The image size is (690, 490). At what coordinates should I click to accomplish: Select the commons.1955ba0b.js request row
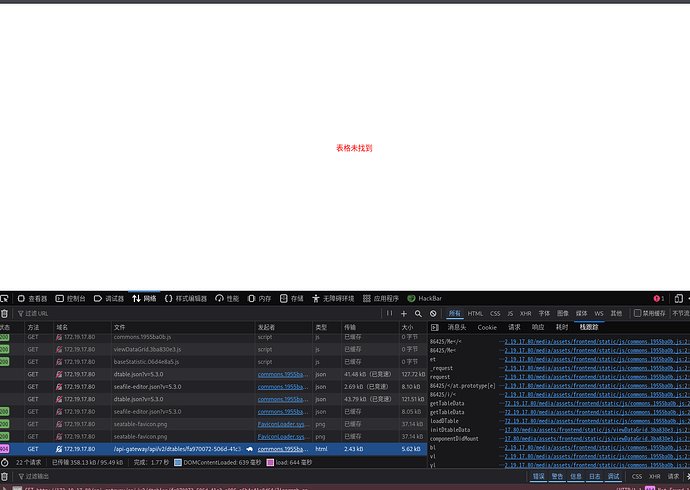pyautogui.click(x=213, y=337)
